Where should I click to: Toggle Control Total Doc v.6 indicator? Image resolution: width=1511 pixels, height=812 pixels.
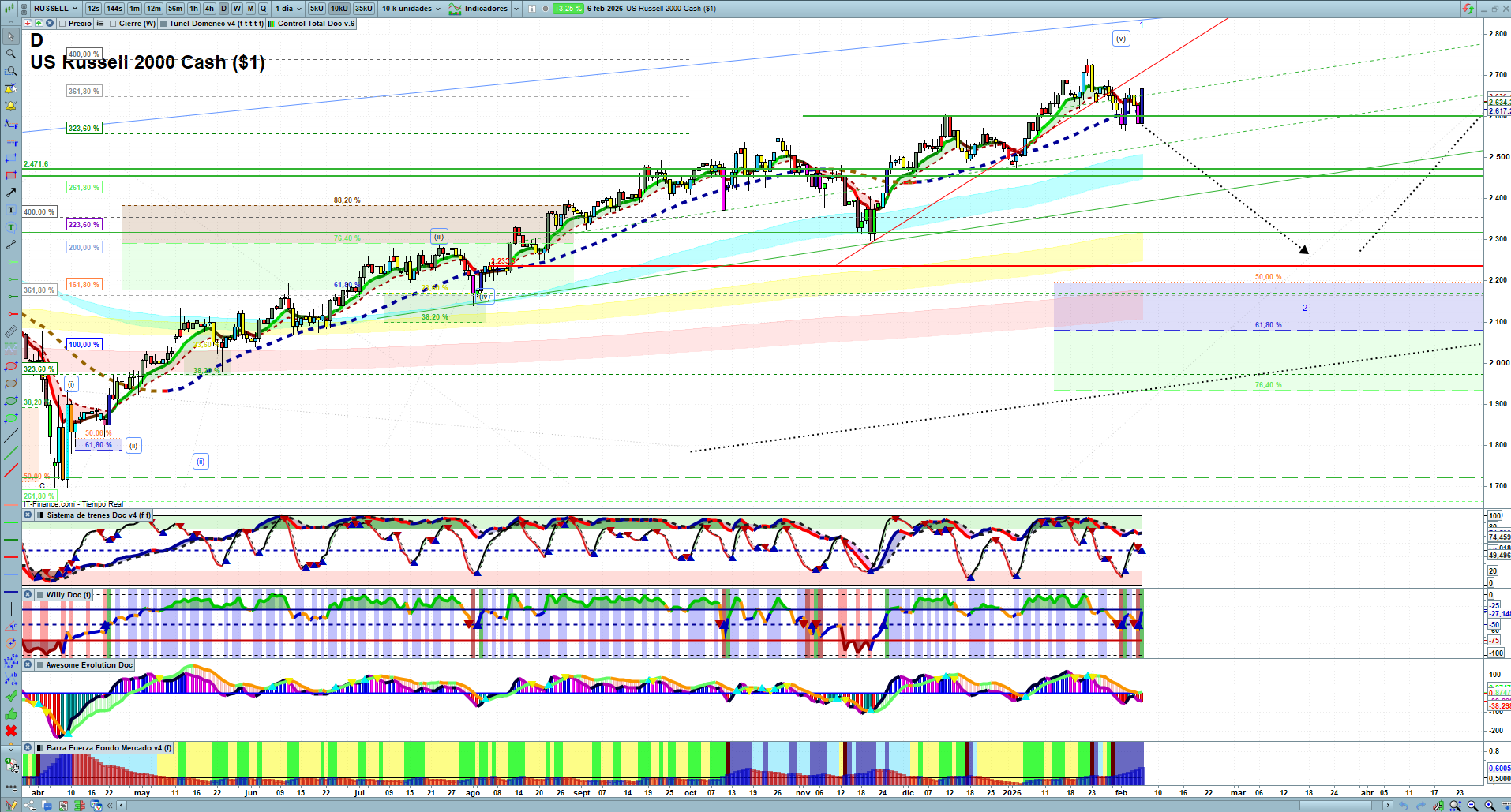tap(272, 24)
